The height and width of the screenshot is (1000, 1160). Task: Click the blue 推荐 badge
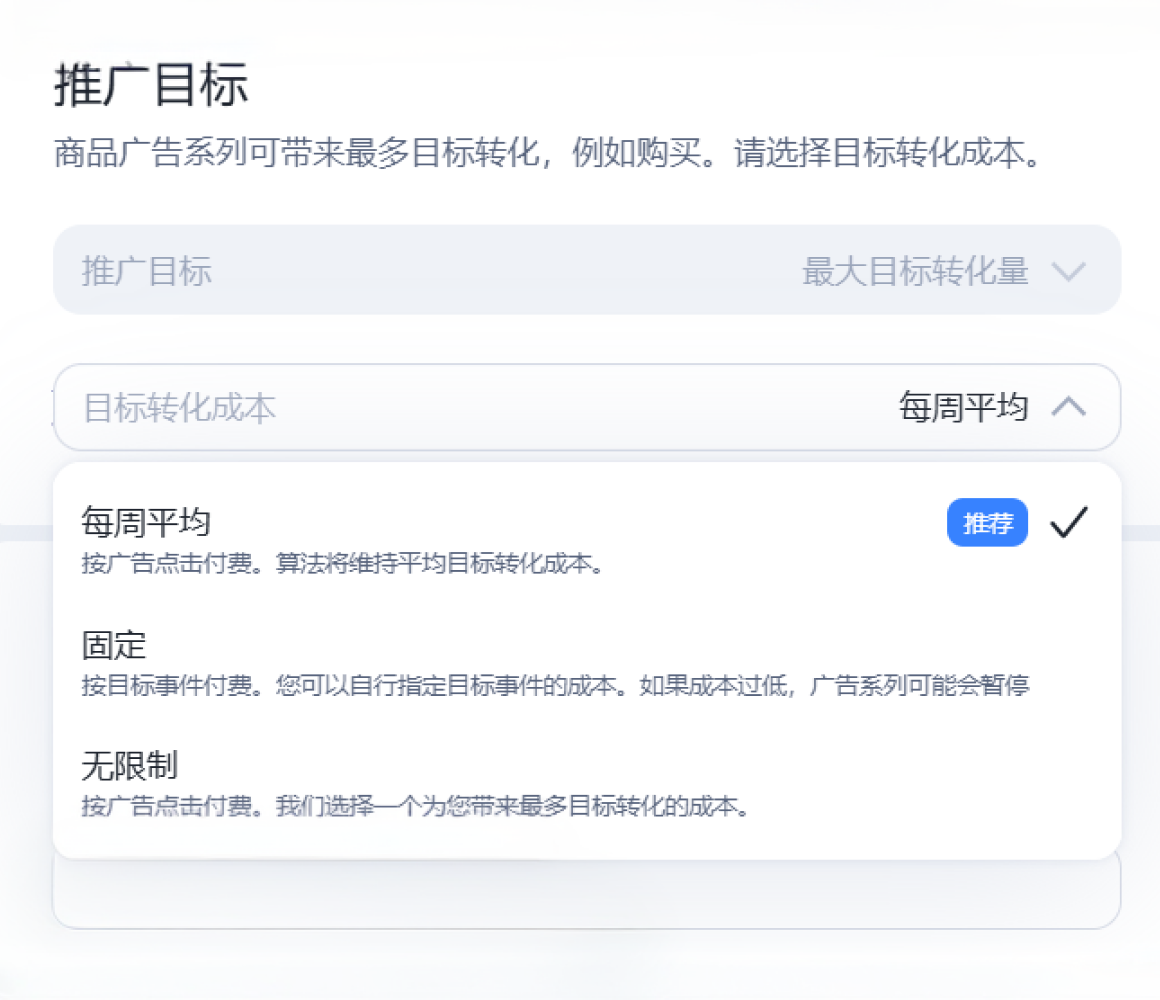tap(987, 523)
